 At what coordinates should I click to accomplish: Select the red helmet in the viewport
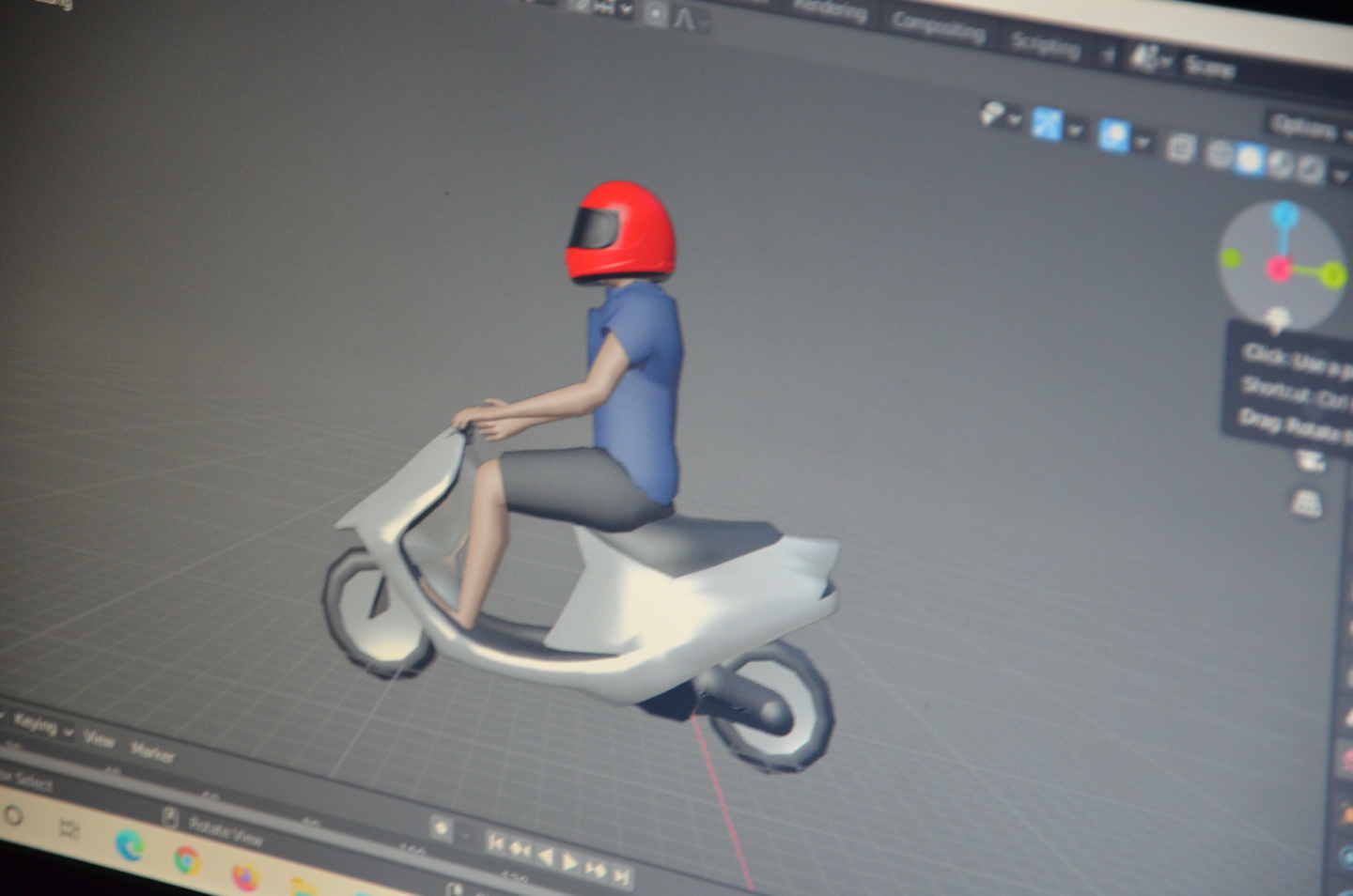[620, 231]
